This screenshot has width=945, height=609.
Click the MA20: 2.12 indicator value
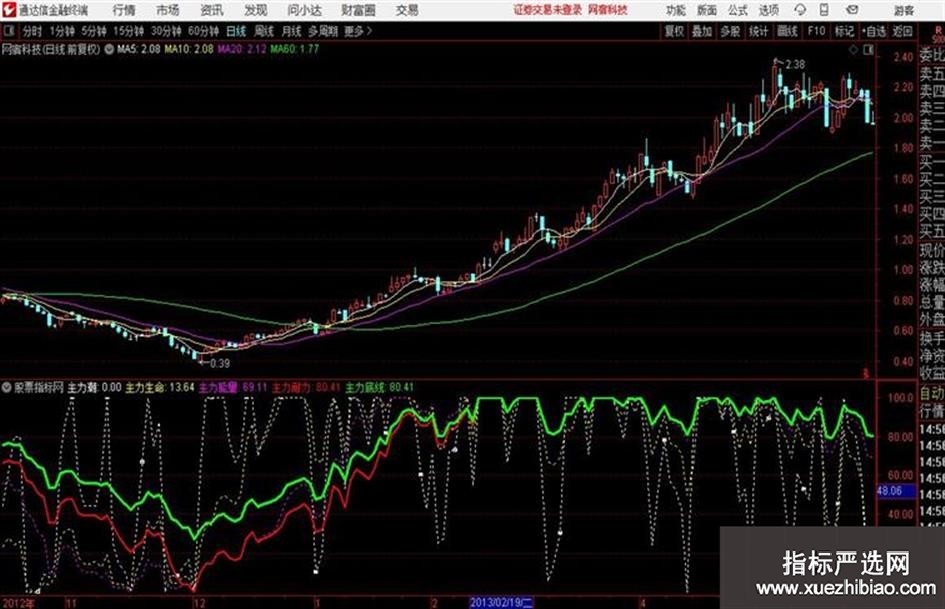pyautogui.click(x=242, y=49)
